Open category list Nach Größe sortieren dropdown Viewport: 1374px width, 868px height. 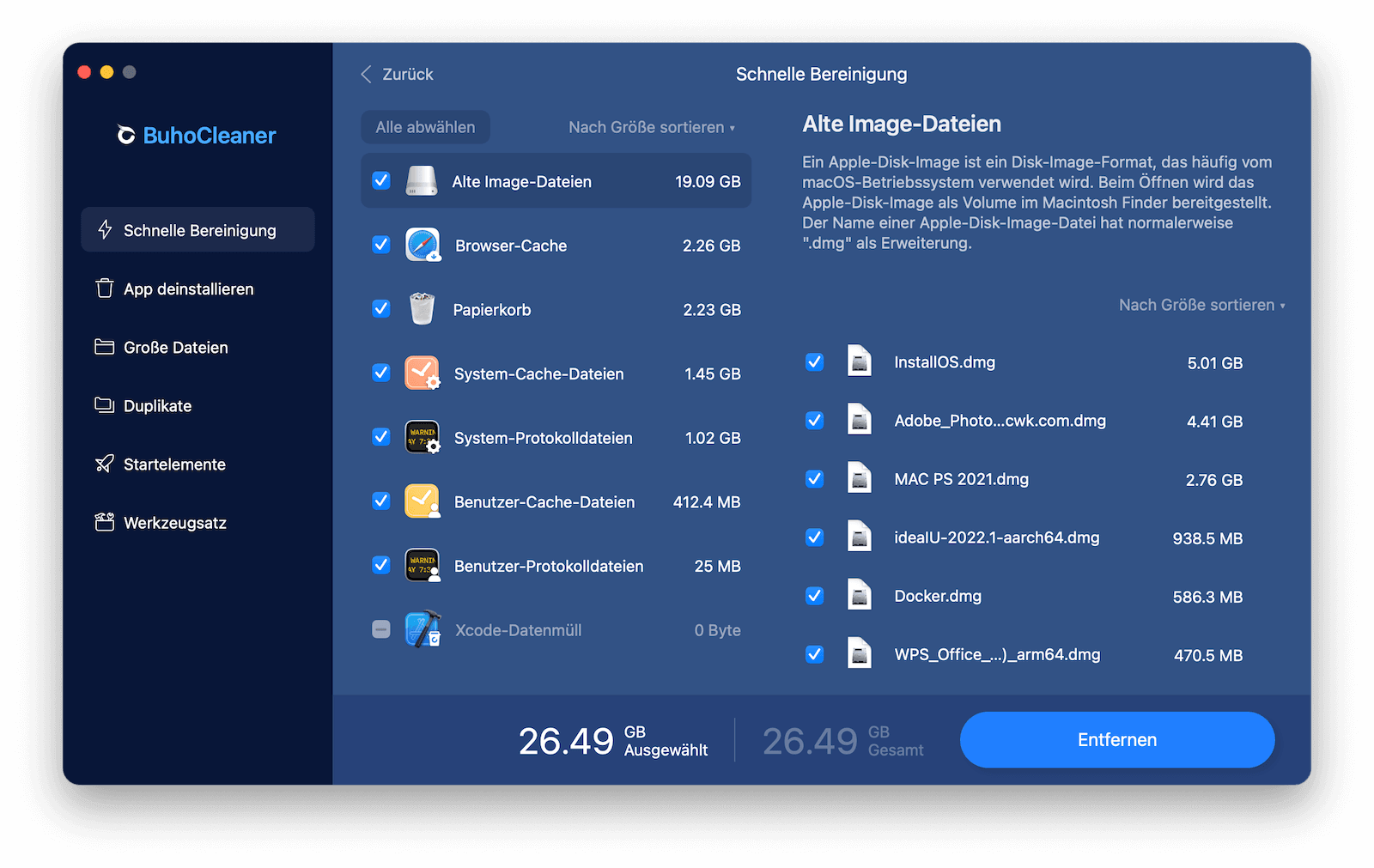[x=652, y=127]
